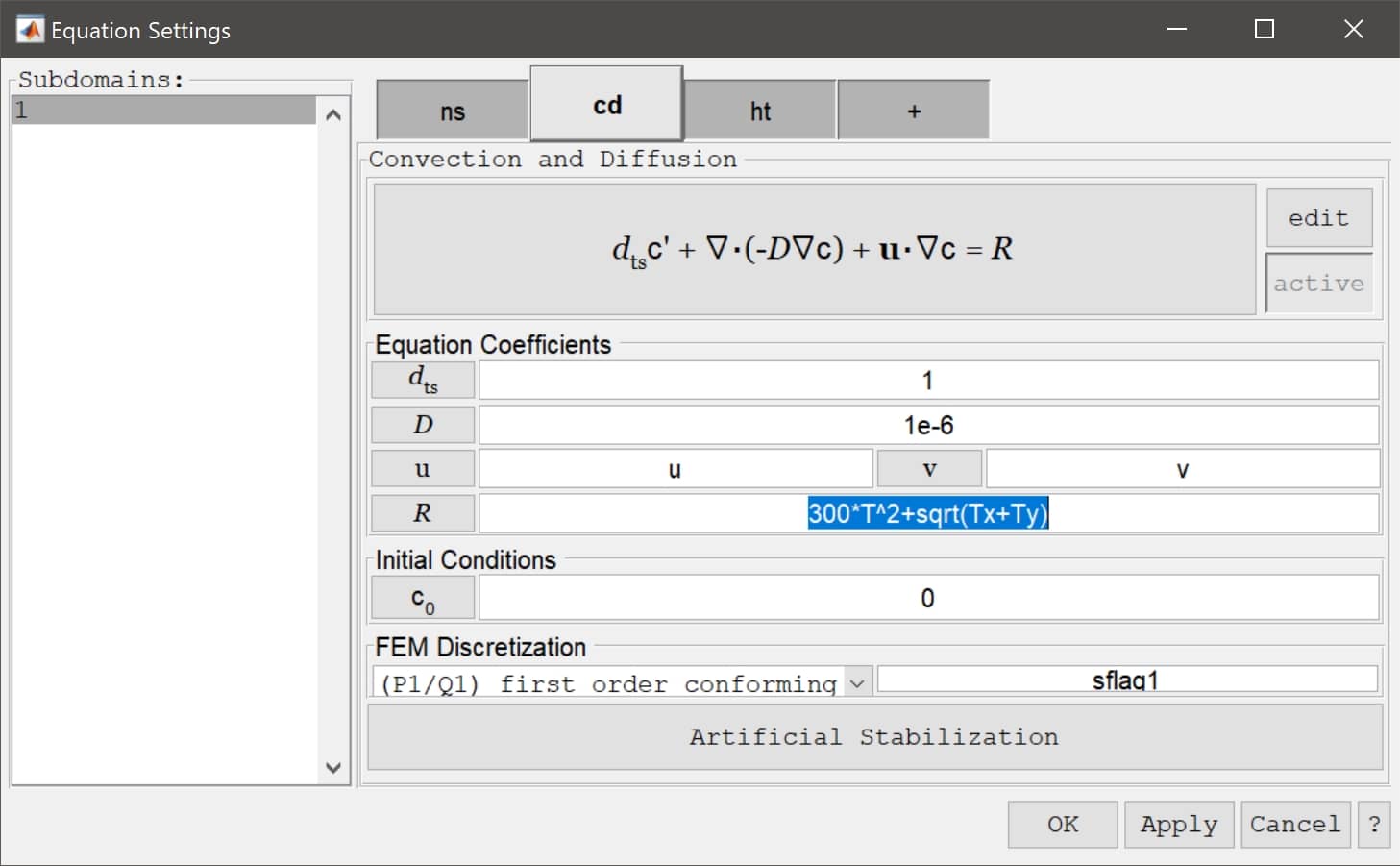This screenshot has height=866, width=1400.
Task: Open help with the ? button
Action: click(1374, 825)
